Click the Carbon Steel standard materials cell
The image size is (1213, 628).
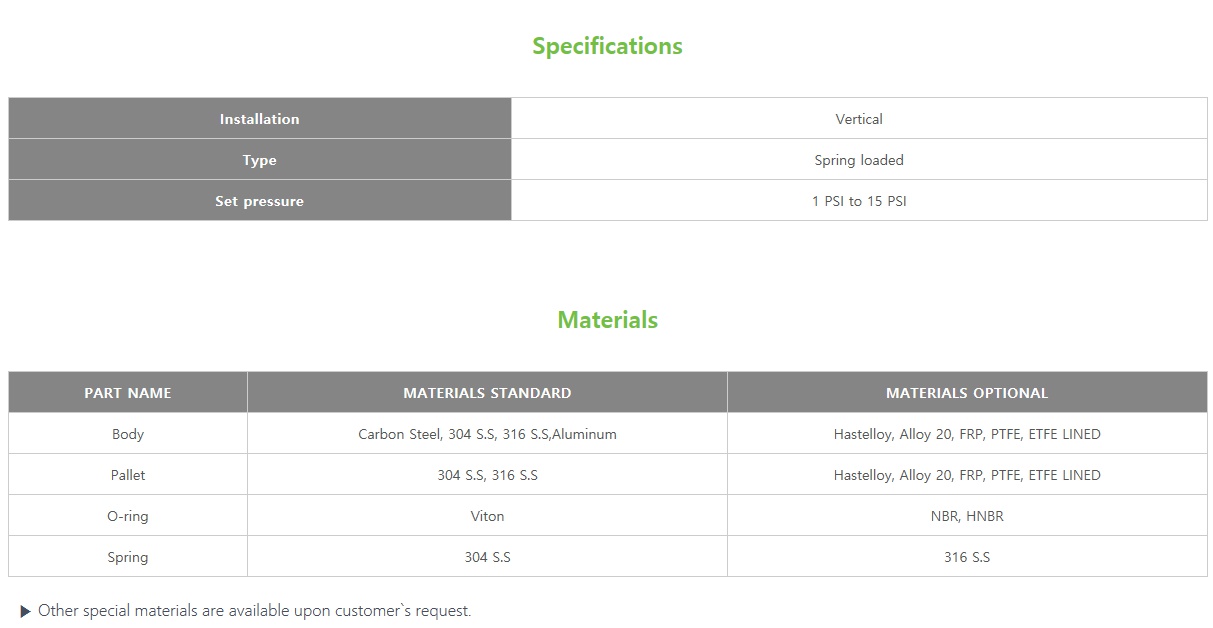(x=487, y=434)
